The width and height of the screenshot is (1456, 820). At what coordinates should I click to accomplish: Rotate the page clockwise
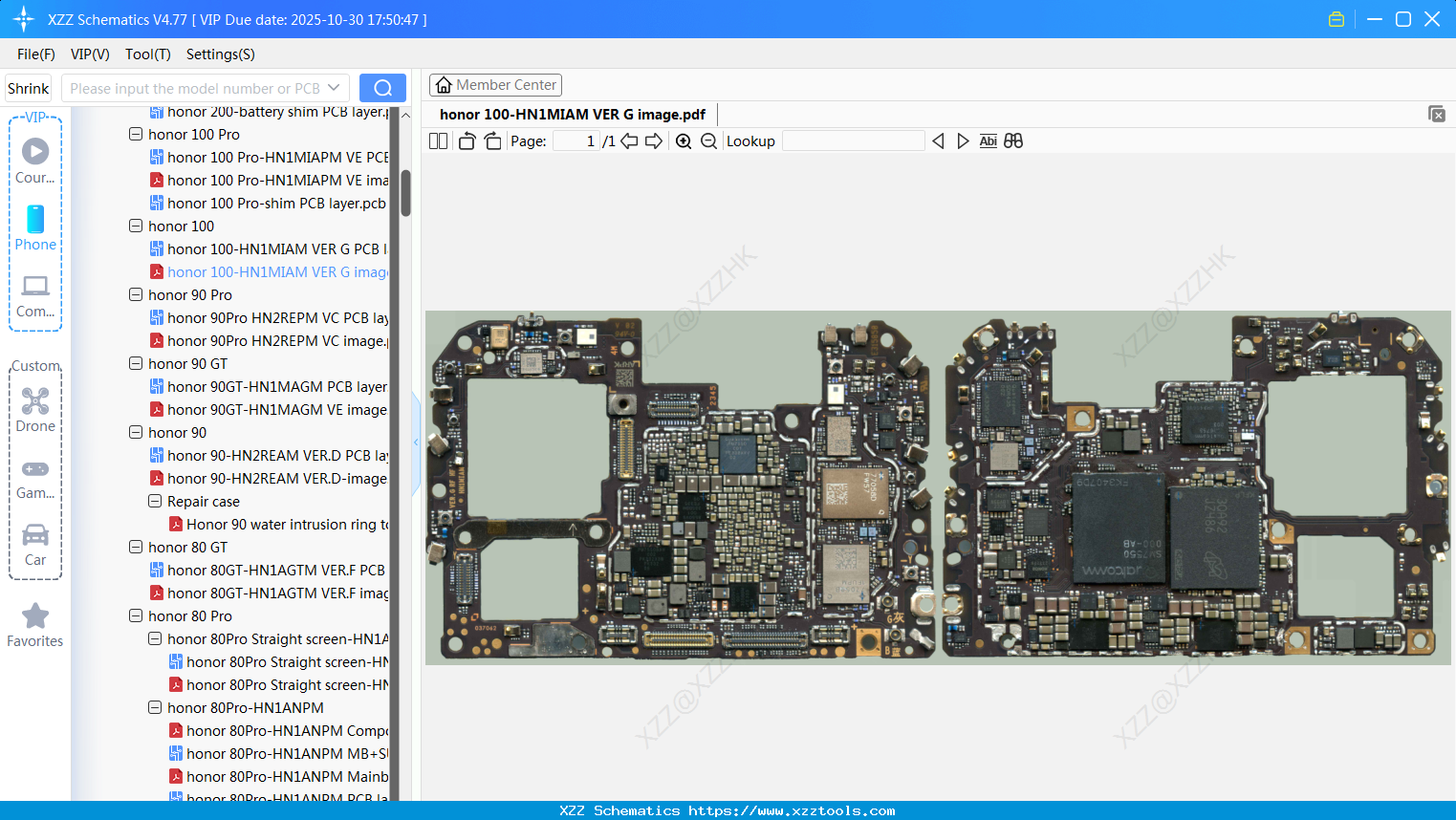[492, 141]
